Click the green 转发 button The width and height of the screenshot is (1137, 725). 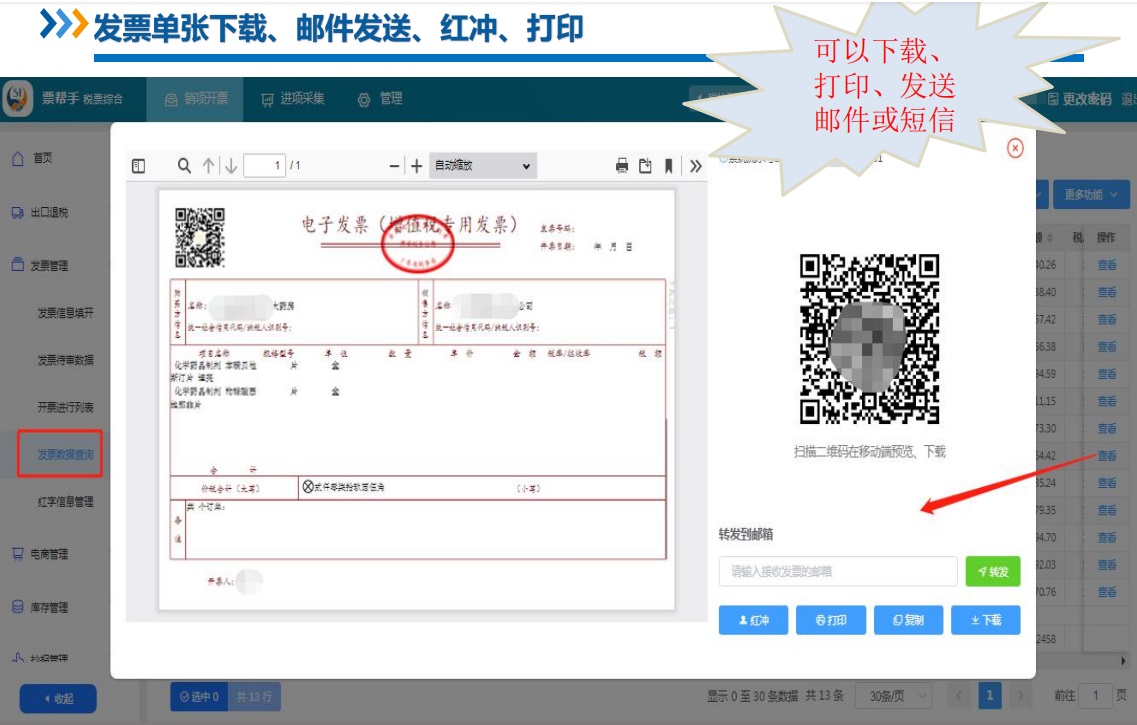coord(993,571)
